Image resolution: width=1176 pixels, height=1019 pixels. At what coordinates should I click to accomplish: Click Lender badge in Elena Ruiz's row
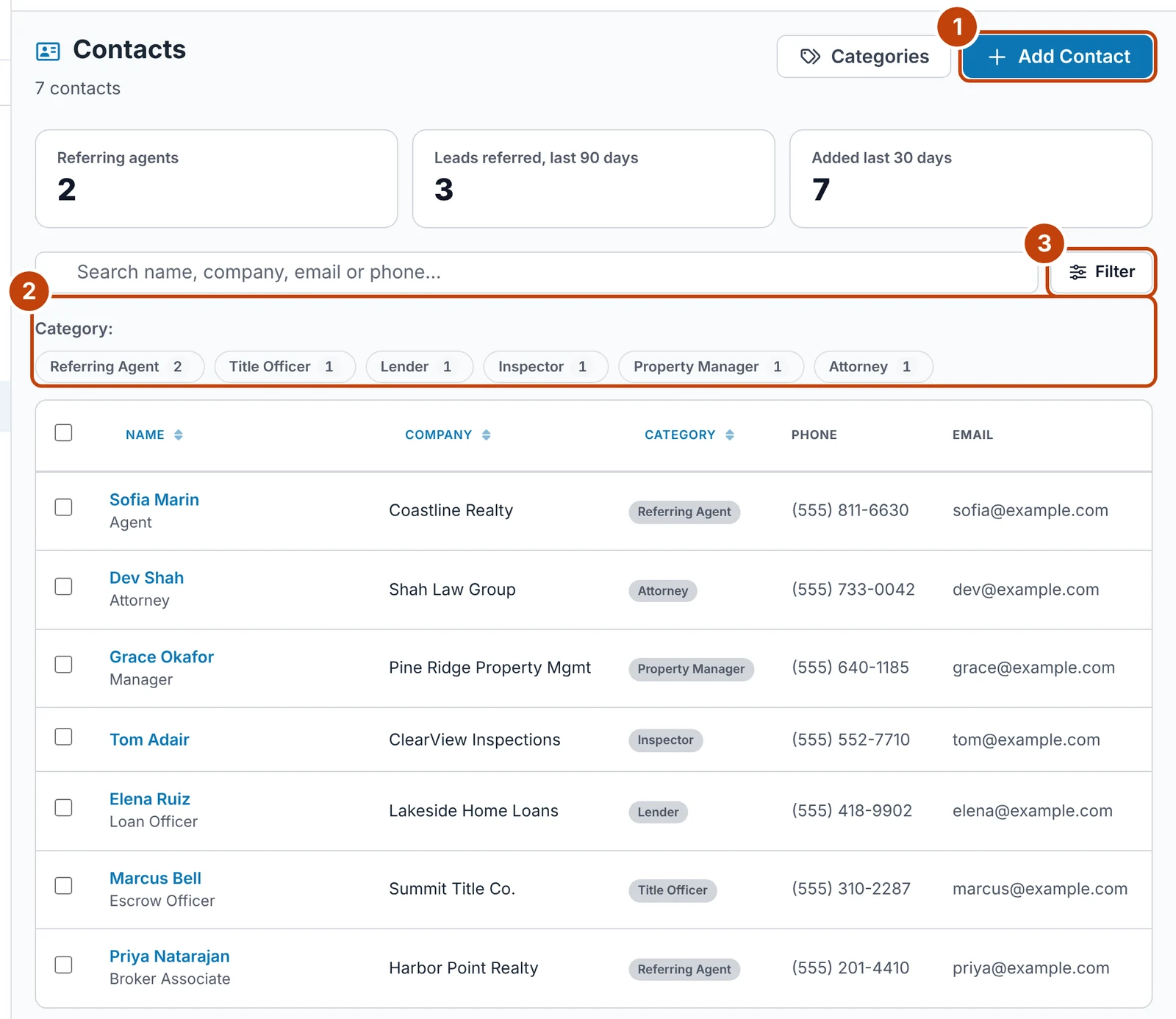[x=659, y=812]
